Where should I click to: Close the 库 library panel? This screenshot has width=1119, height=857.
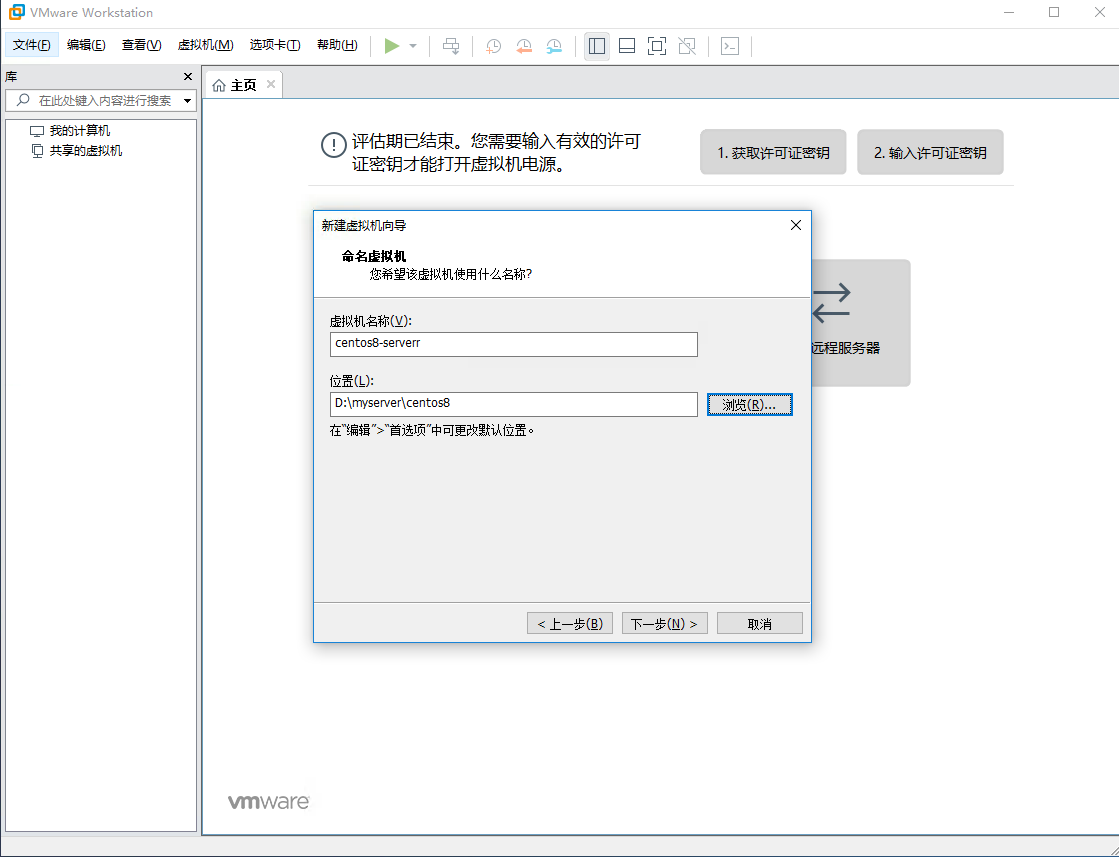(188, 76)
